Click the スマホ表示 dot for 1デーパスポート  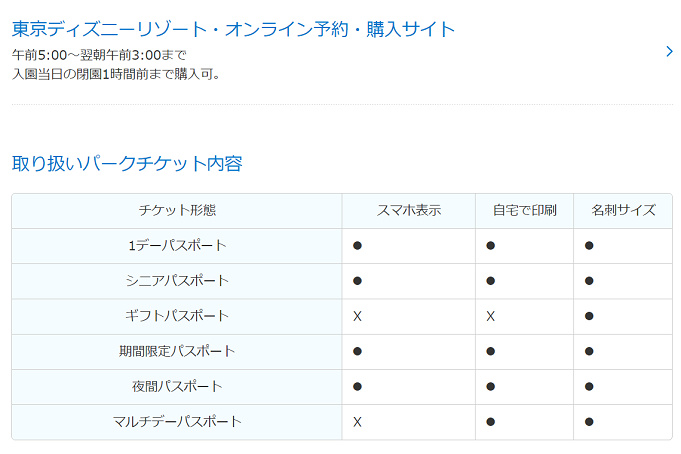coord(357,246)
